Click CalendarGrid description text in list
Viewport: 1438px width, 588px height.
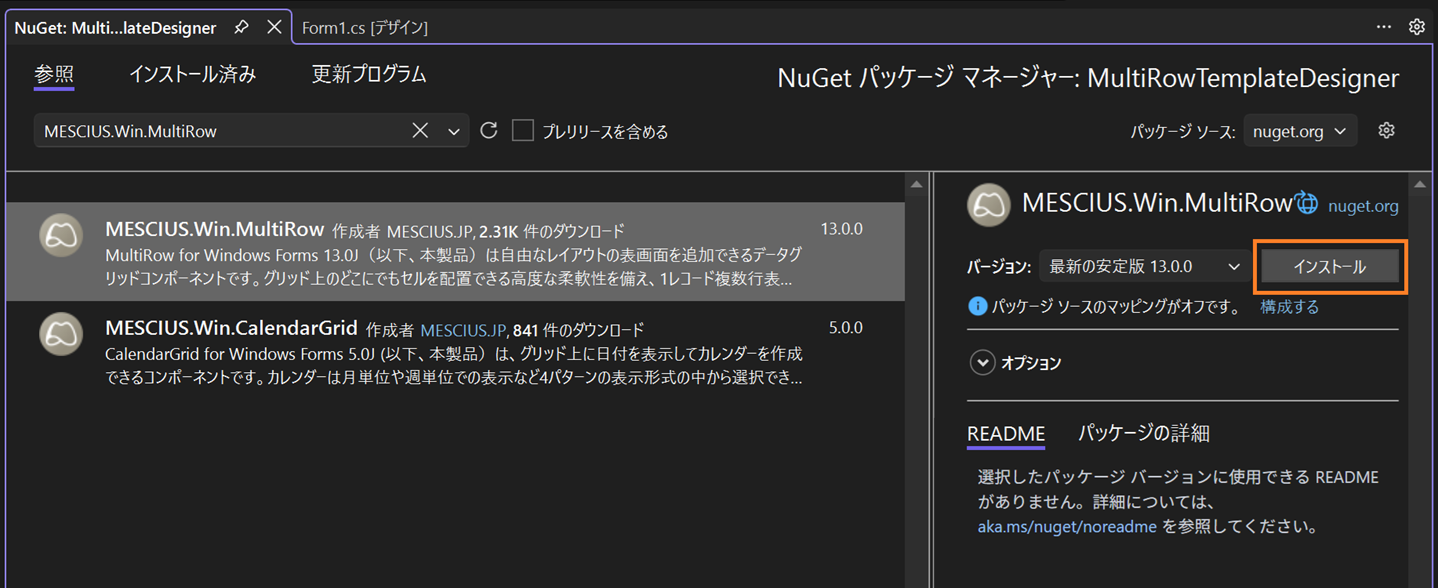click(x=453, y=366)
